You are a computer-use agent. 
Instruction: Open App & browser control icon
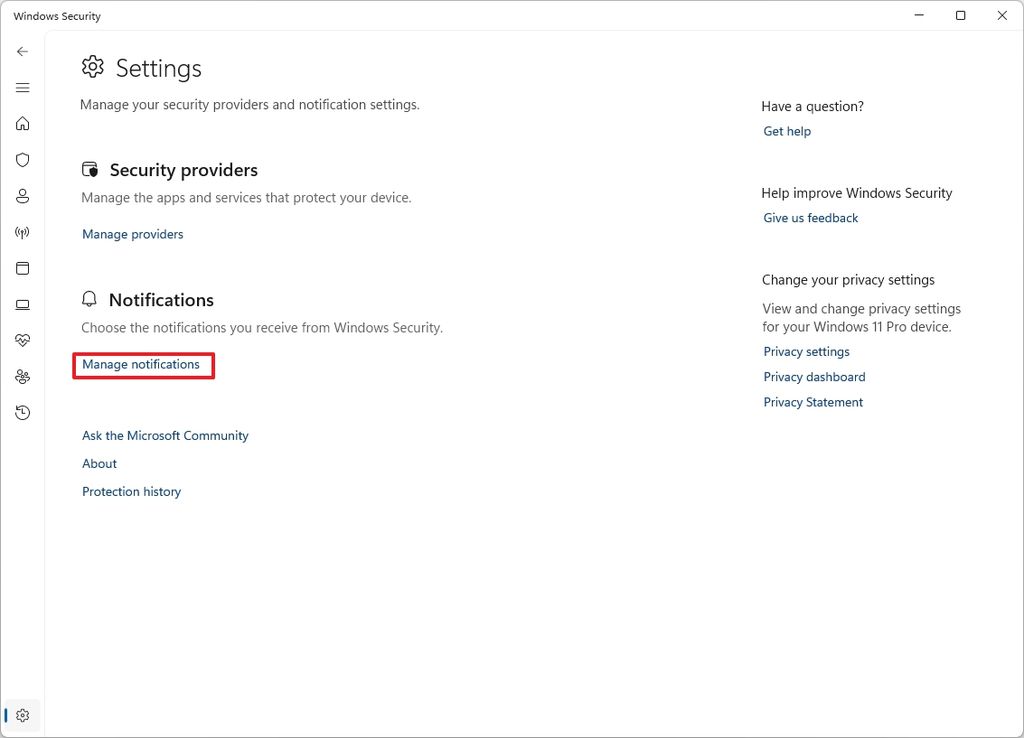tap(22, 268)
